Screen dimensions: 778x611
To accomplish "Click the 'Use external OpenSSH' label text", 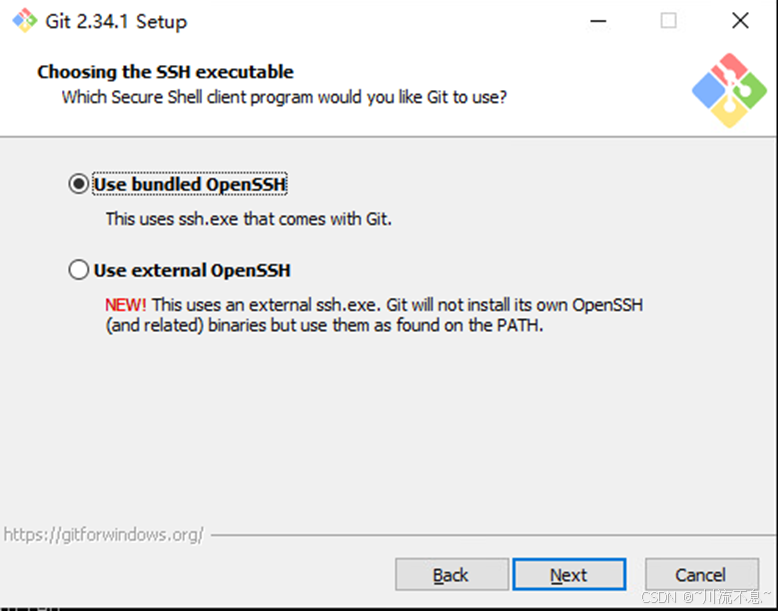I will 192,271.
